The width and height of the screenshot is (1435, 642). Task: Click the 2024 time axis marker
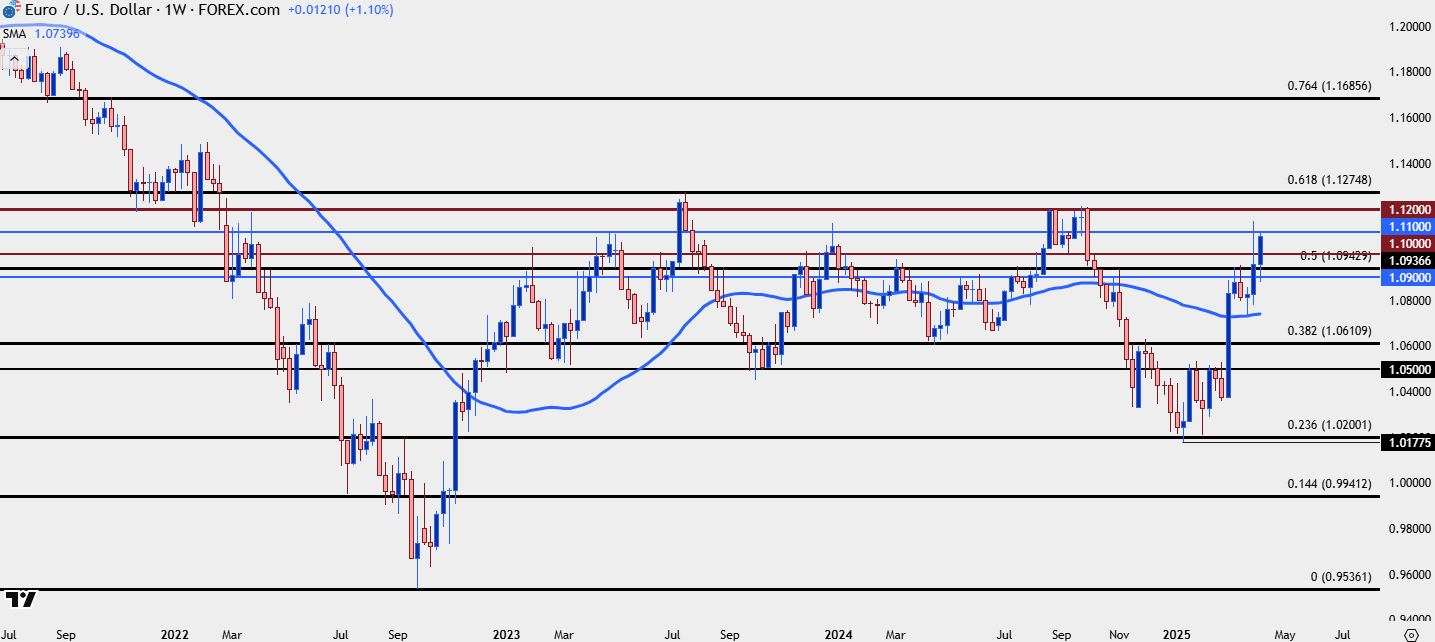click(x=839, y=634)
